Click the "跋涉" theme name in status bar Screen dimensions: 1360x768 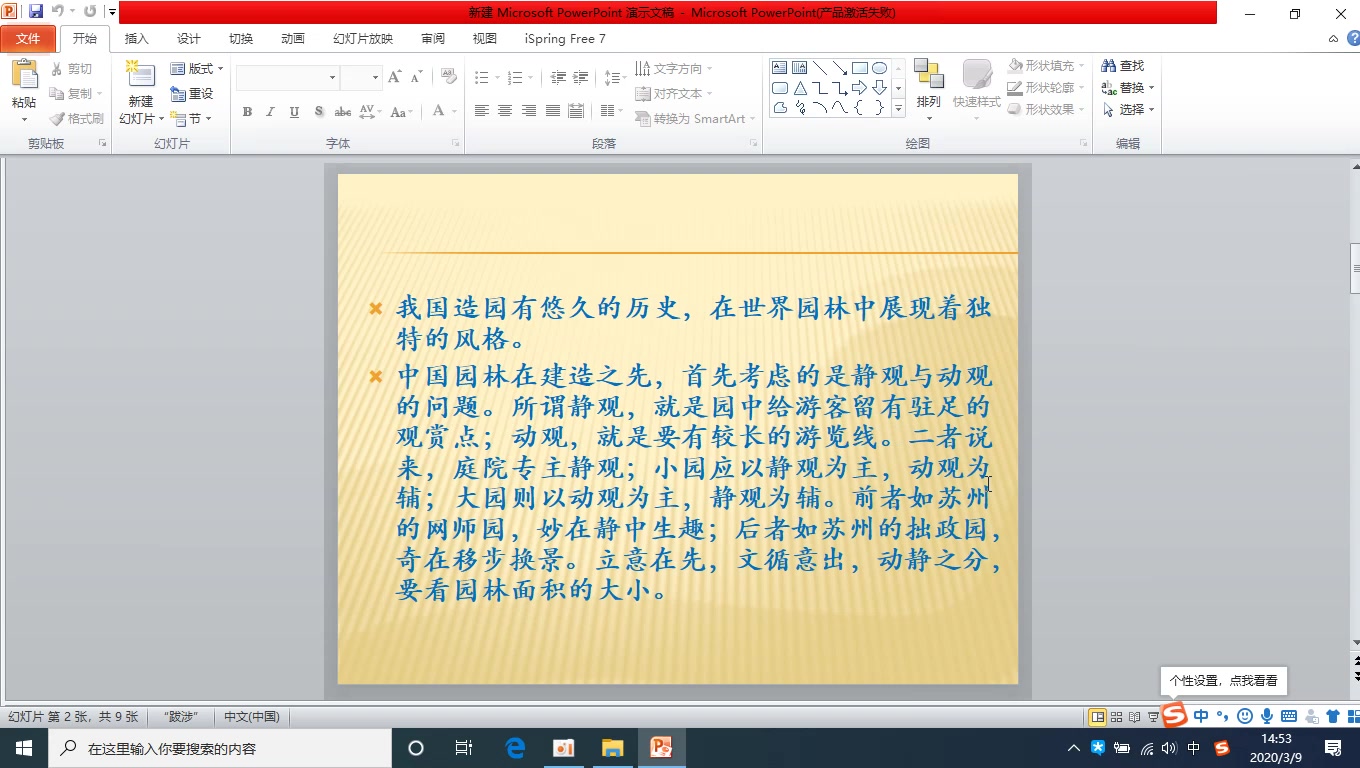coord(179,717)
